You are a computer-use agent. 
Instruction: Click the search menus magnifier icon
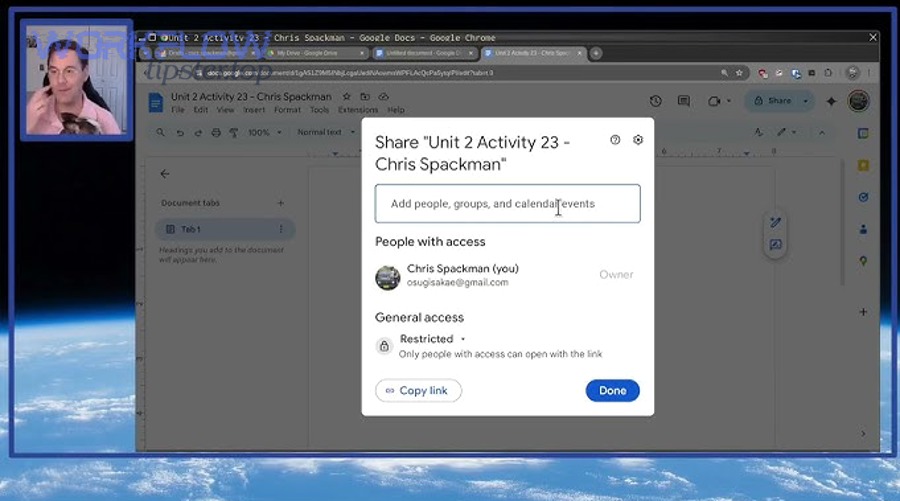coord(161,133)
